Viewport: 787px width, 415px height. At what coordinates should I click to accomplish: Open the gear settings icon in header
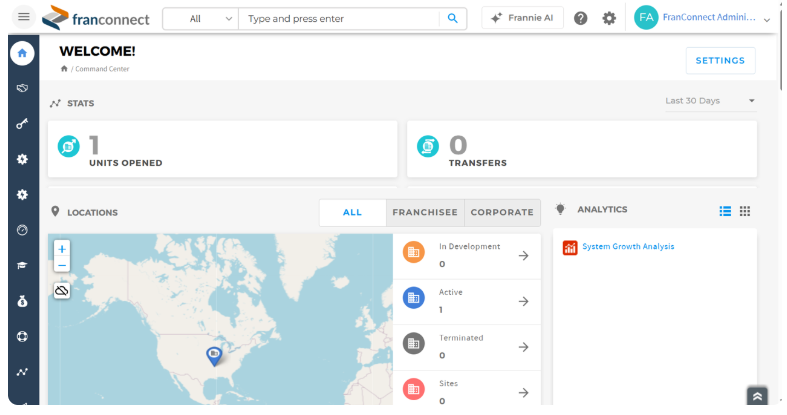point(609,19)
